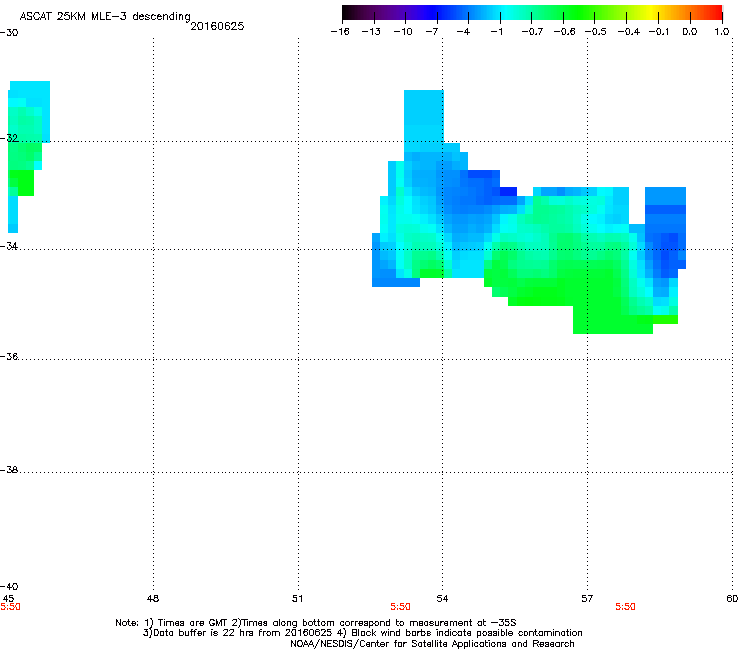Viewport: 740px width, 650px height.
Task: Click the 'NOAA/NESDIS/Center for Satellite Applications' credit line
Action: (x=432, y=643)
